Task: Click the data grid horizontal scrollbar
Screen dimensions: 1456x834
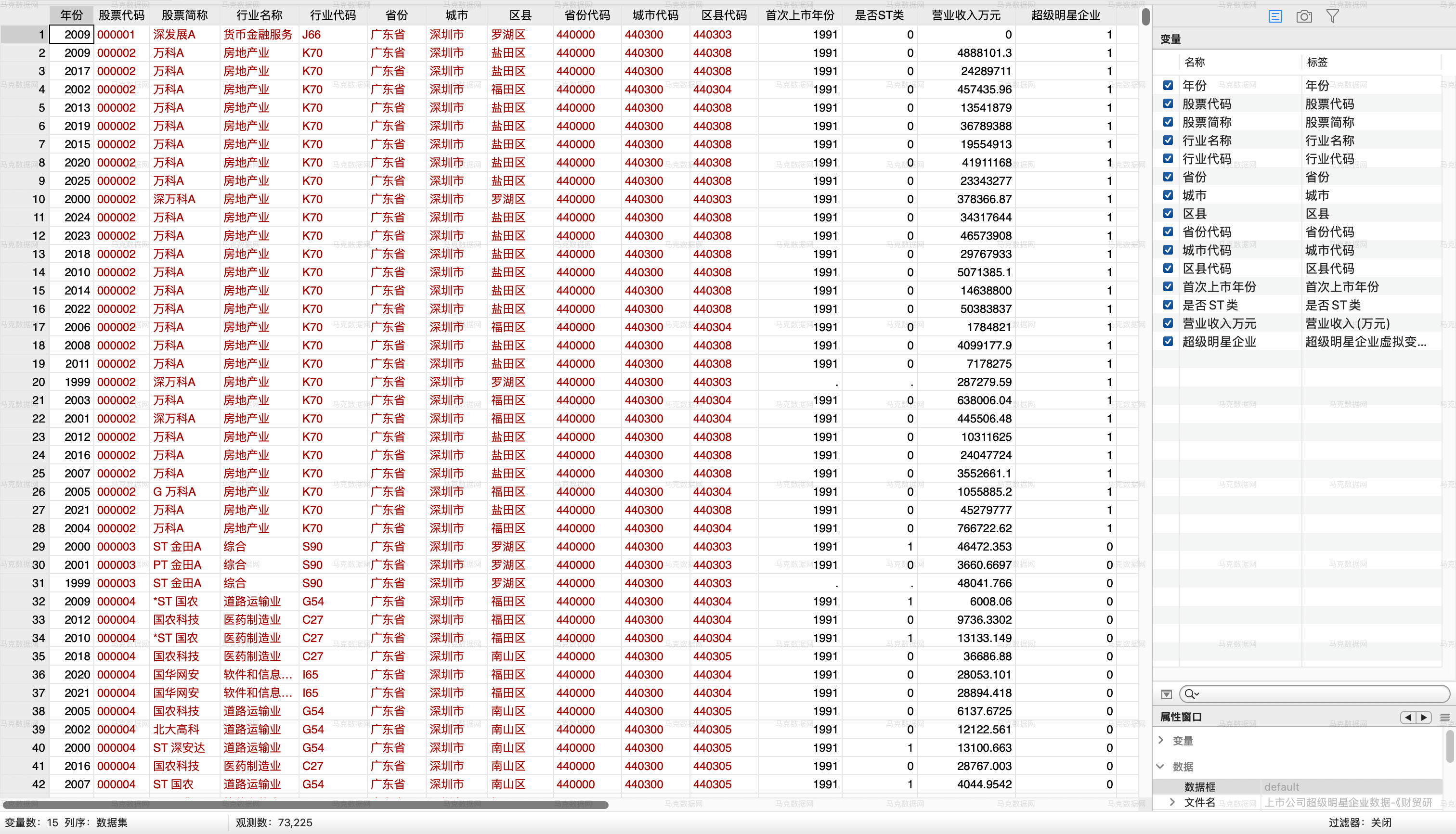Action: click(x=306, y=805)
